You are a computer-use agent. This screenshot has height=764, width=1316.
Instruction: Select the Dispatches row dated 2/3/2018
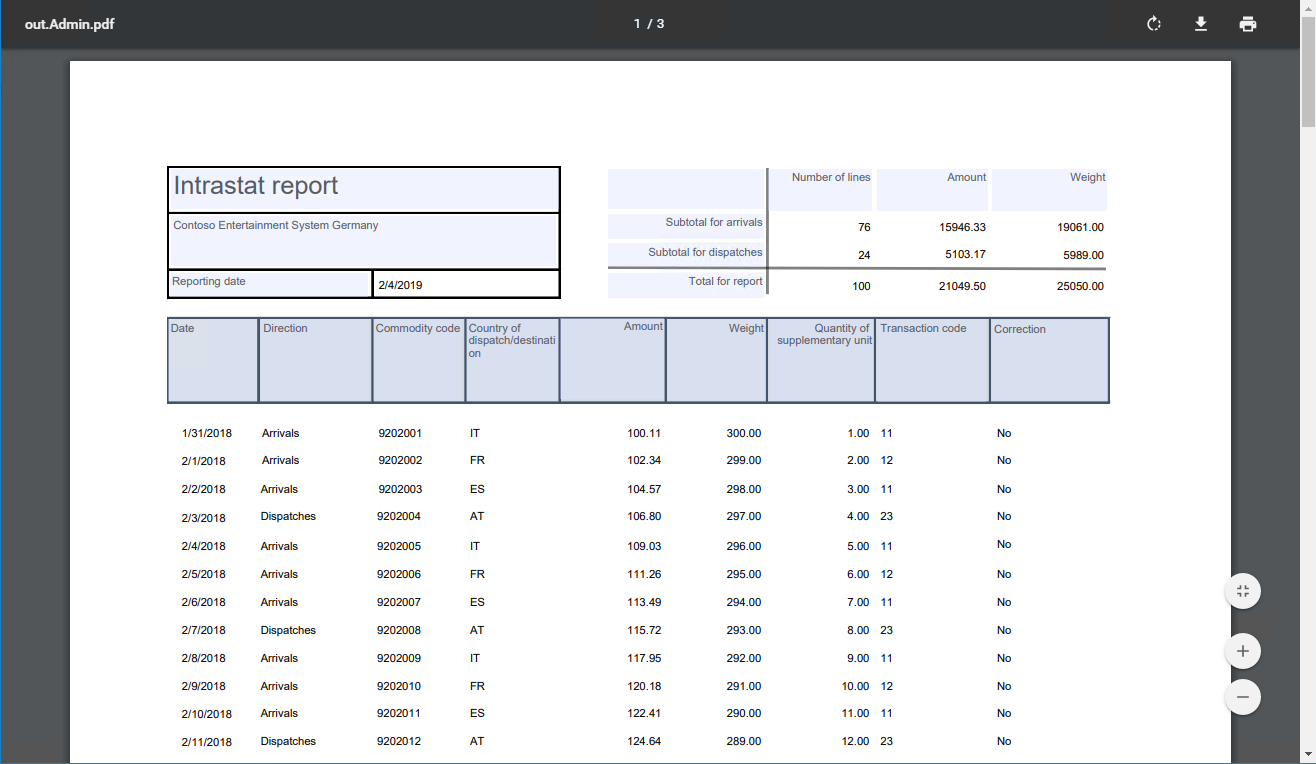click(x=287, y=516)
